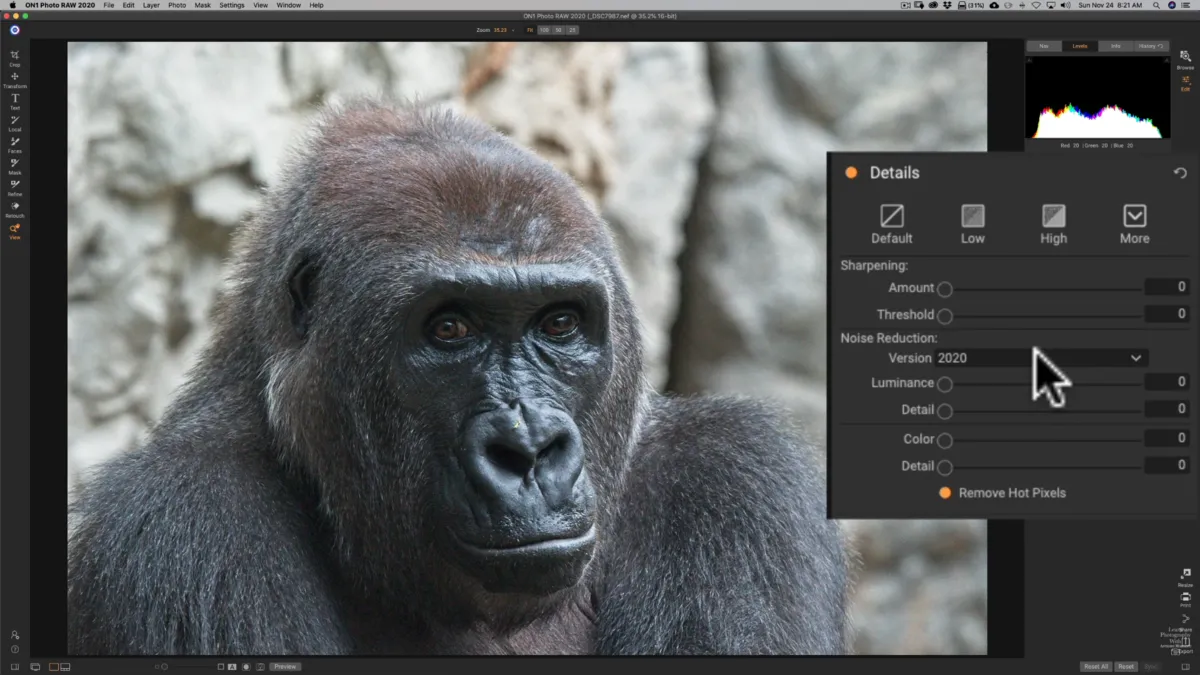The width and height of the screenshot is (1200, 675).
Task: Open the Layer menu
Action: coord(151,5)
